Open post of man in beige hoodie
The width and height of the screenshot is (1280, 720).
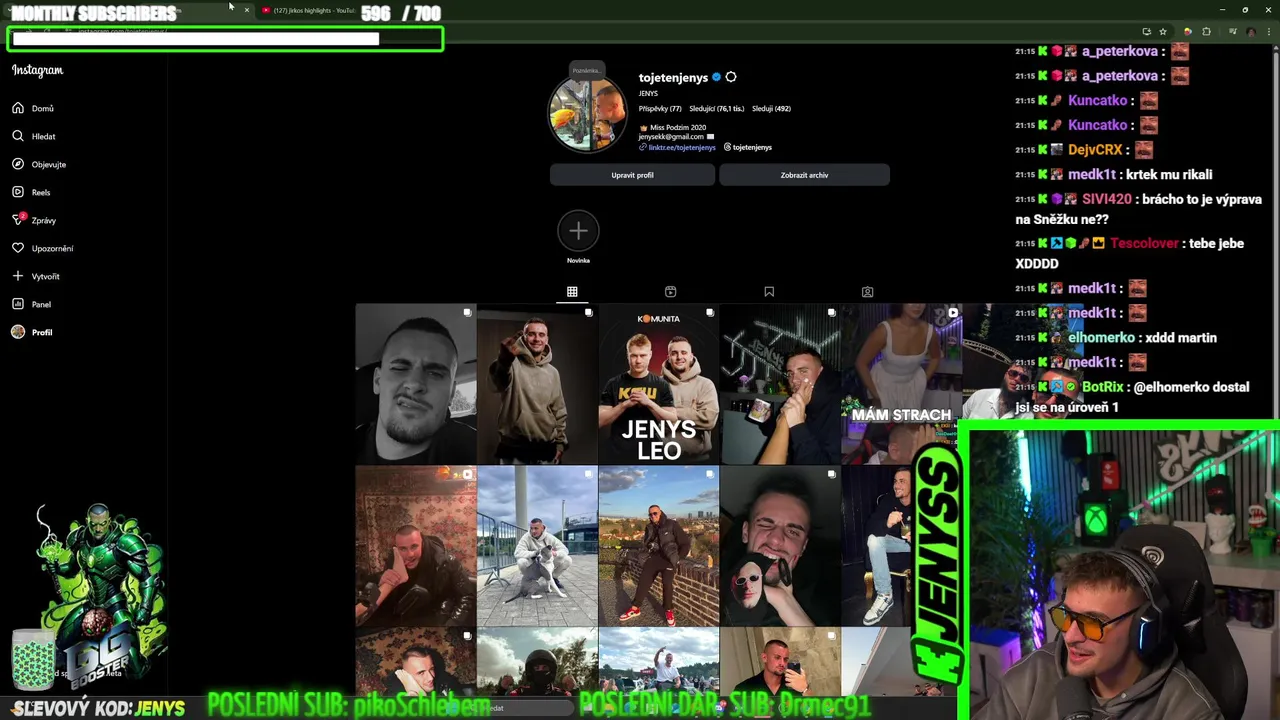point(537,384)
